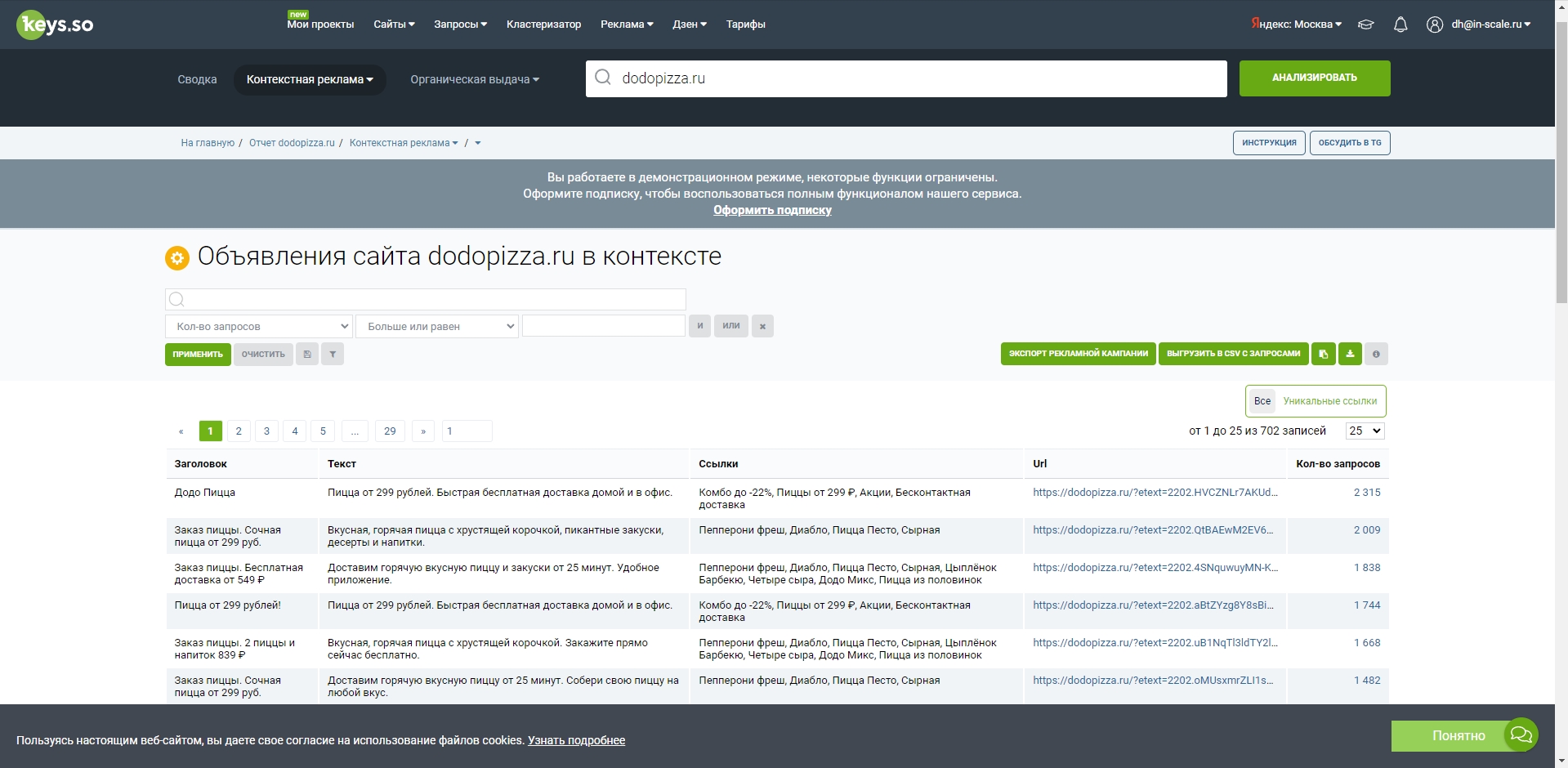Expand the Контекстная реклама breadcrumb dropdown

click(x=404, y=143)
